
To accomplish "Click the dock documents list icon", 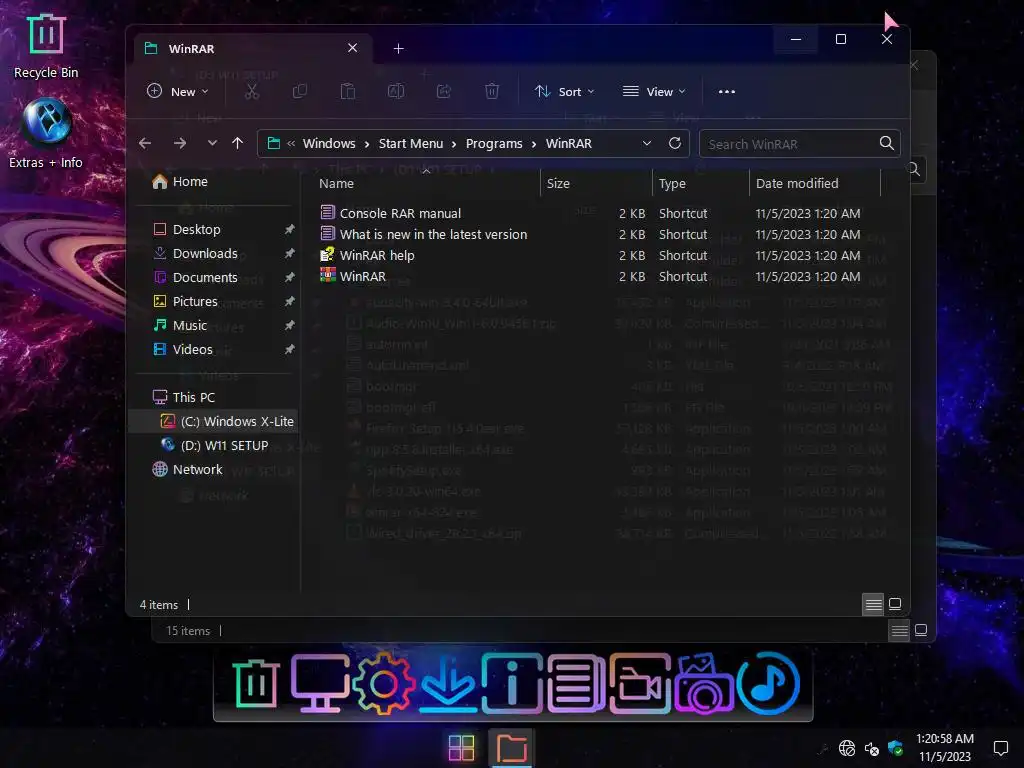I will tap(577, 684).
